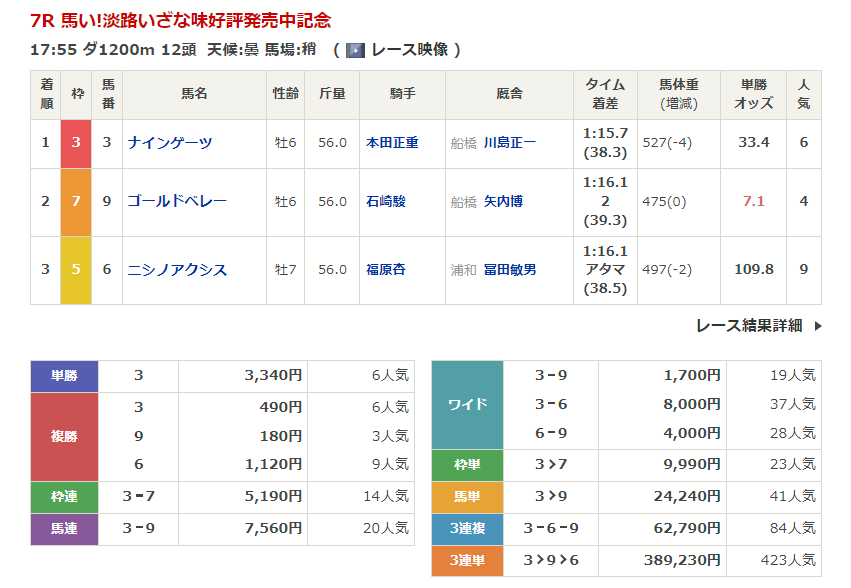This screenshot has width=851, height=588.
Task: Open trainer 冨田敏男 profile
Action: click(x=509, y=270)
